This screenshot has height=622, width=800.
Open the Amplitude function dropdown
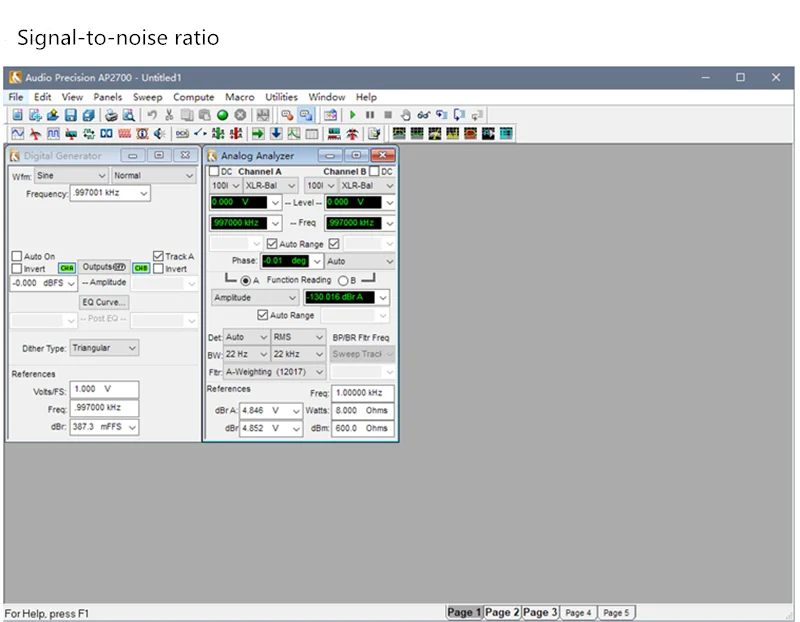[255, 297]
